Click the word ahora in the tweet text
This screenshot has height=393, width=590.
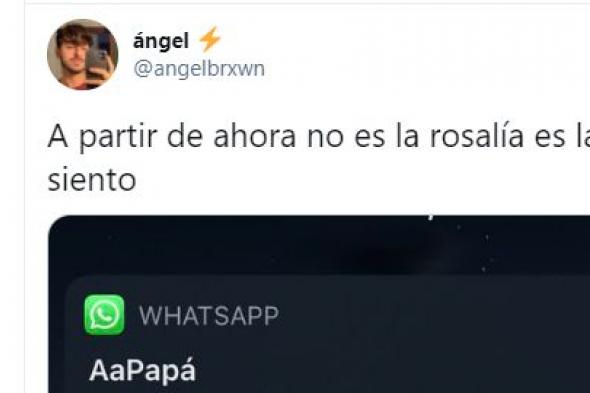tap(255, 136)
